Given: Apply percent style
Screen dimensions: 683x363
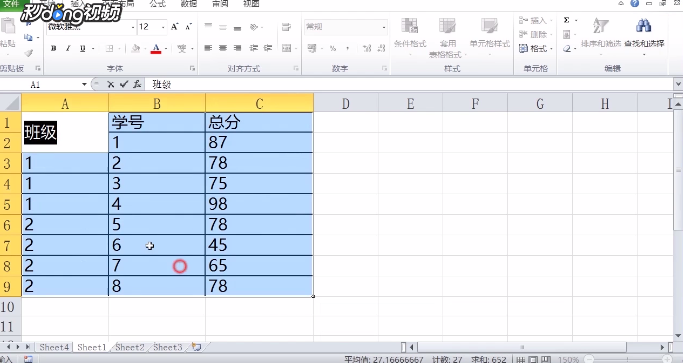Looking at the screenshot, I should (x=333, y=48).
